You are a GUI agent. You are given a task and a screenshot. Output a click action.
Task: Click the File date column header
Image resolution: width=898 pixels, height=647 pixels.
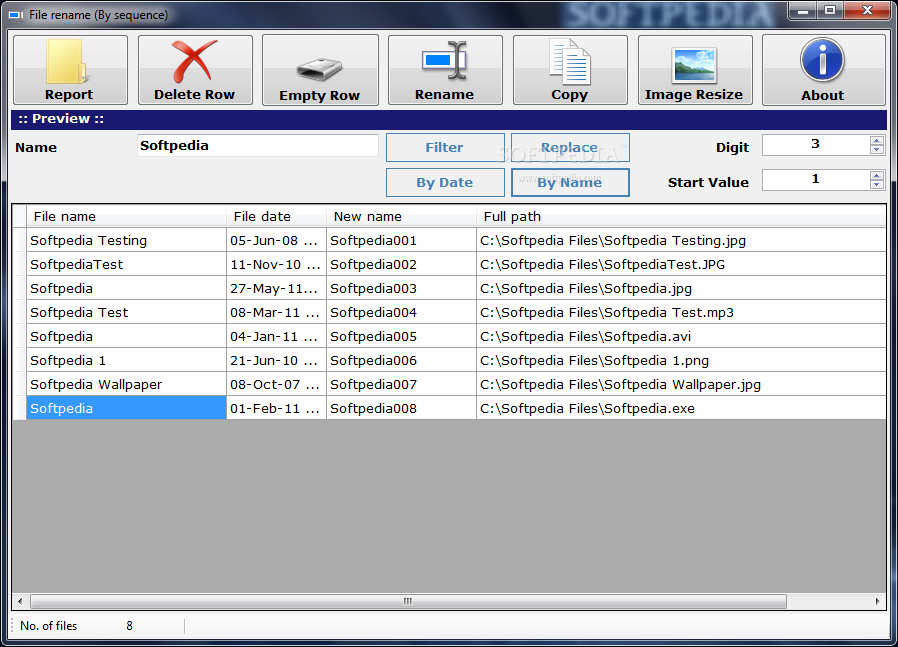(x=276, y=216)
